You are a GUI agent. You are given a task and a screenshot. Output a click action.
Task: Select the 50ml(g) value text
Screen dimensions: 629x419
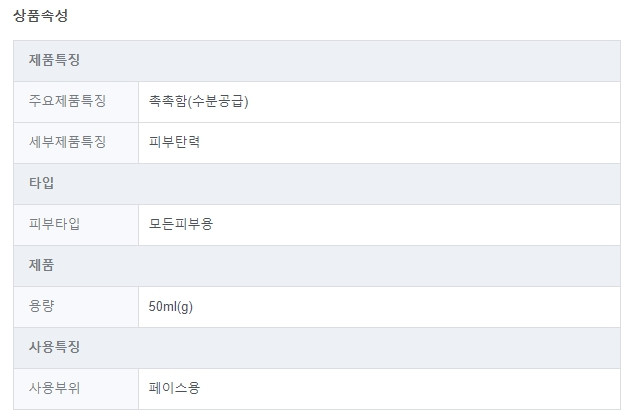point(170,307)
